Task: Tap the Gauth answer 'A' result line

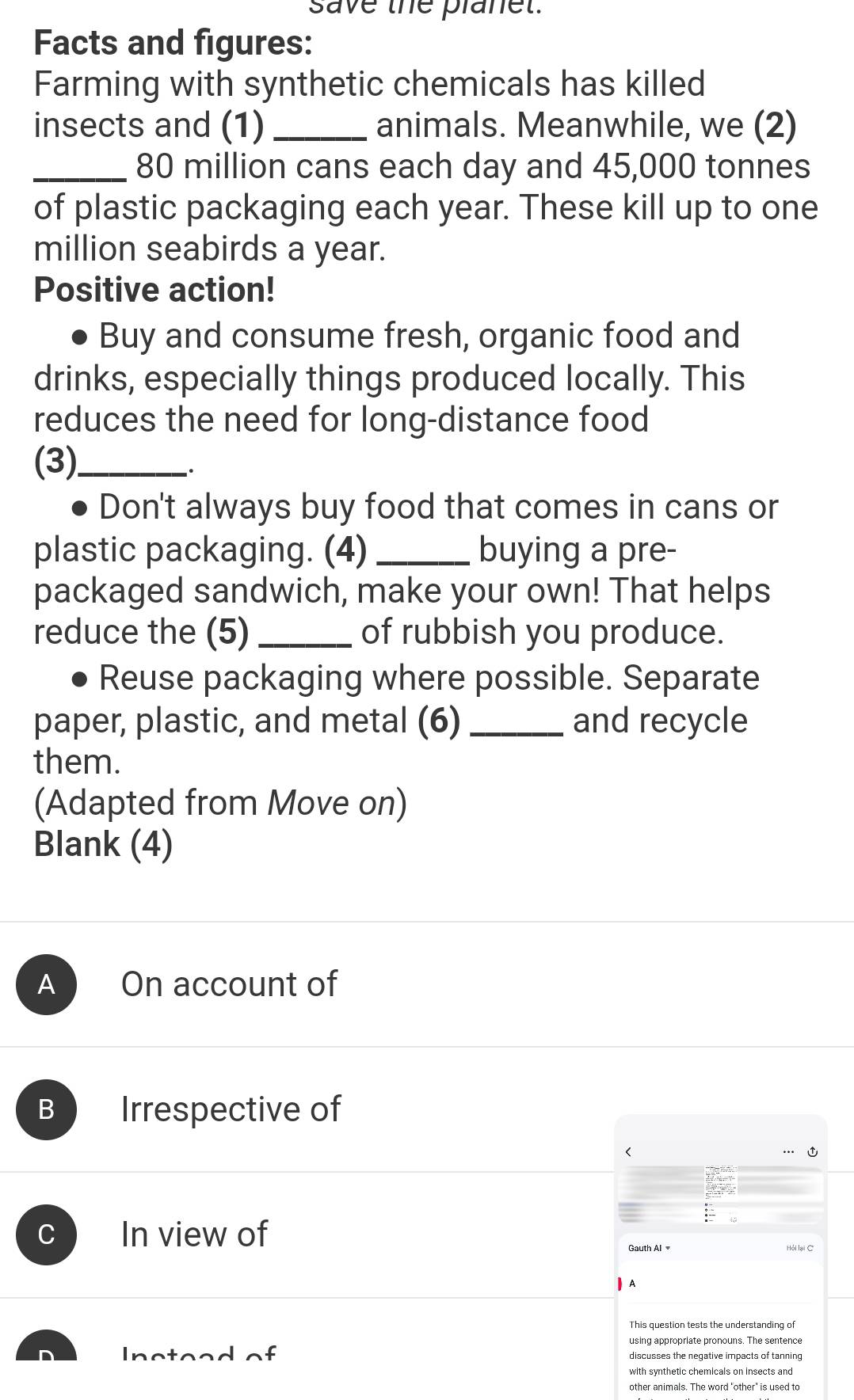Action: 632,1283
